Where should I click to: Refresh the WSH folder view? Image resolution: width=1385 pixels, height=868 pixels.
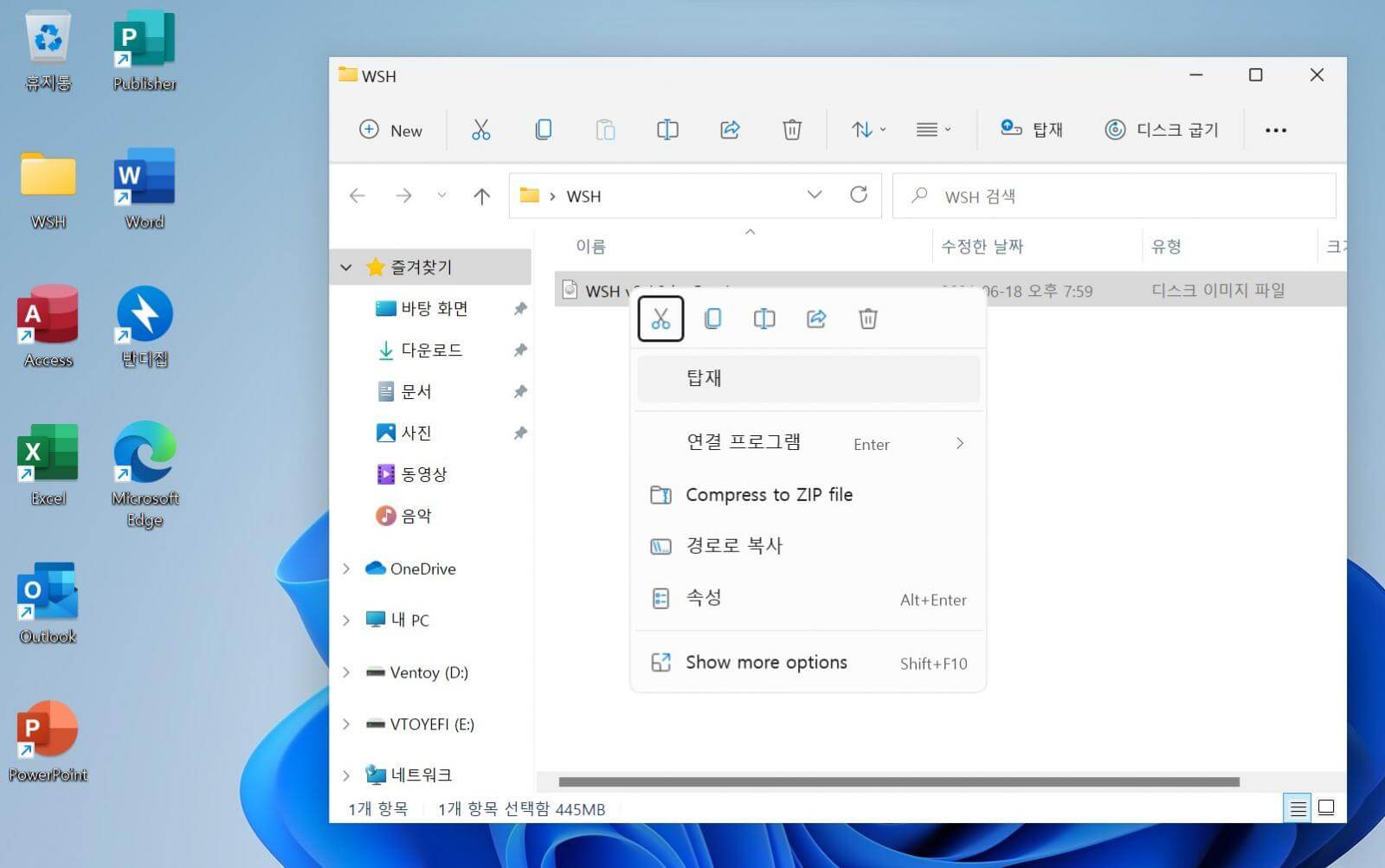coord(859,195)
